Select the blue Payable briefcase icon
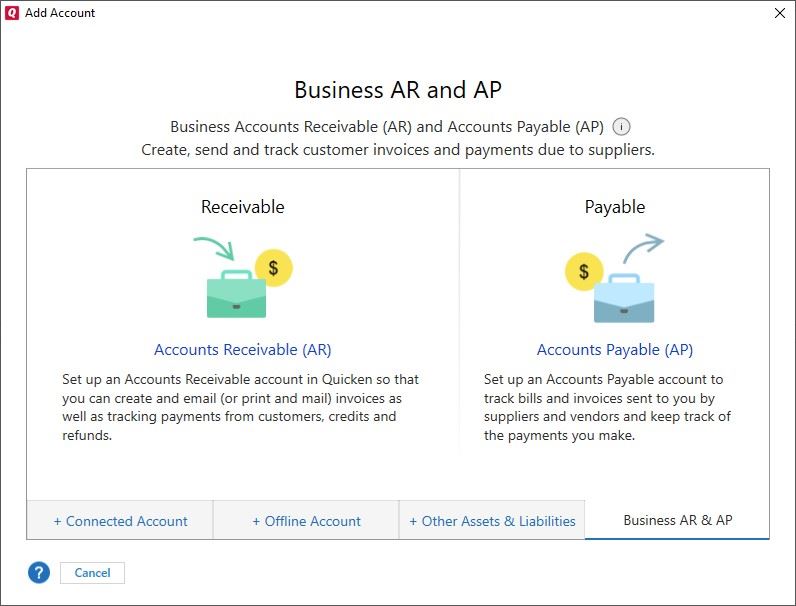 click(623, 298)
